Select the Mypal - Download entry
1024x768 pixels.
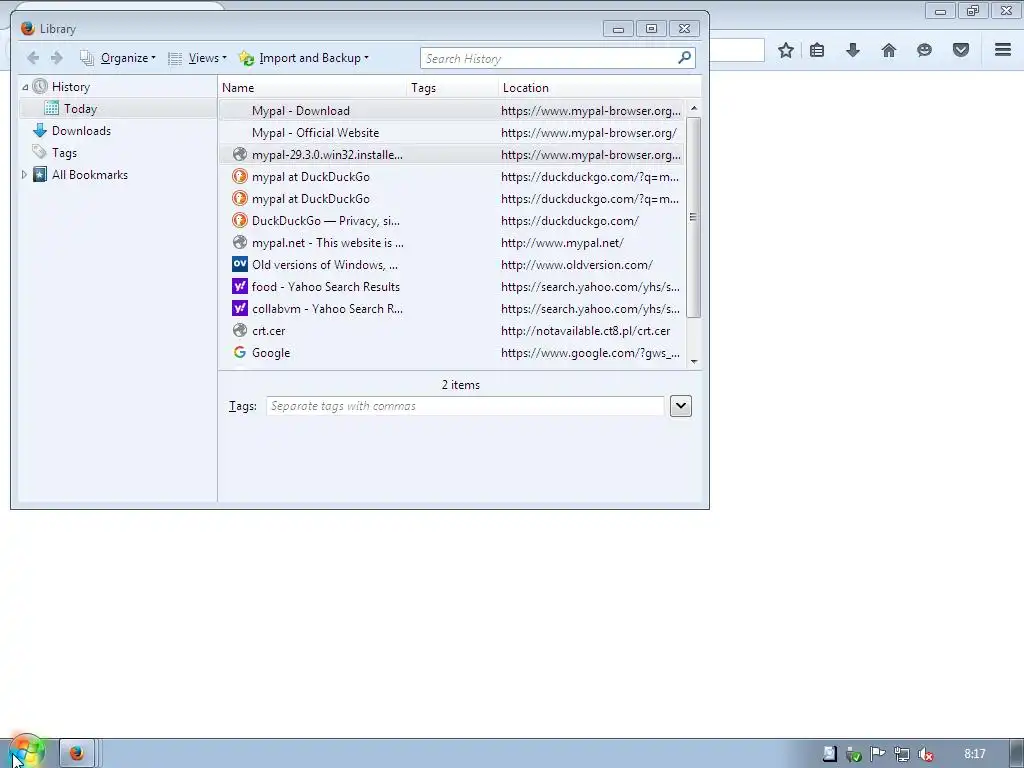click(451, 110)
